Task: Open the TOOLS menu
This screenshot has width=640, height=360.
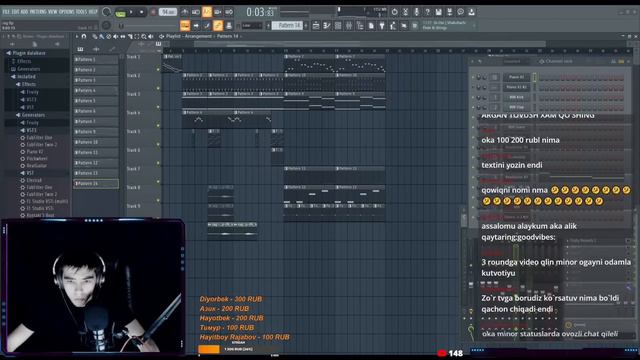Action: [82, 12]
